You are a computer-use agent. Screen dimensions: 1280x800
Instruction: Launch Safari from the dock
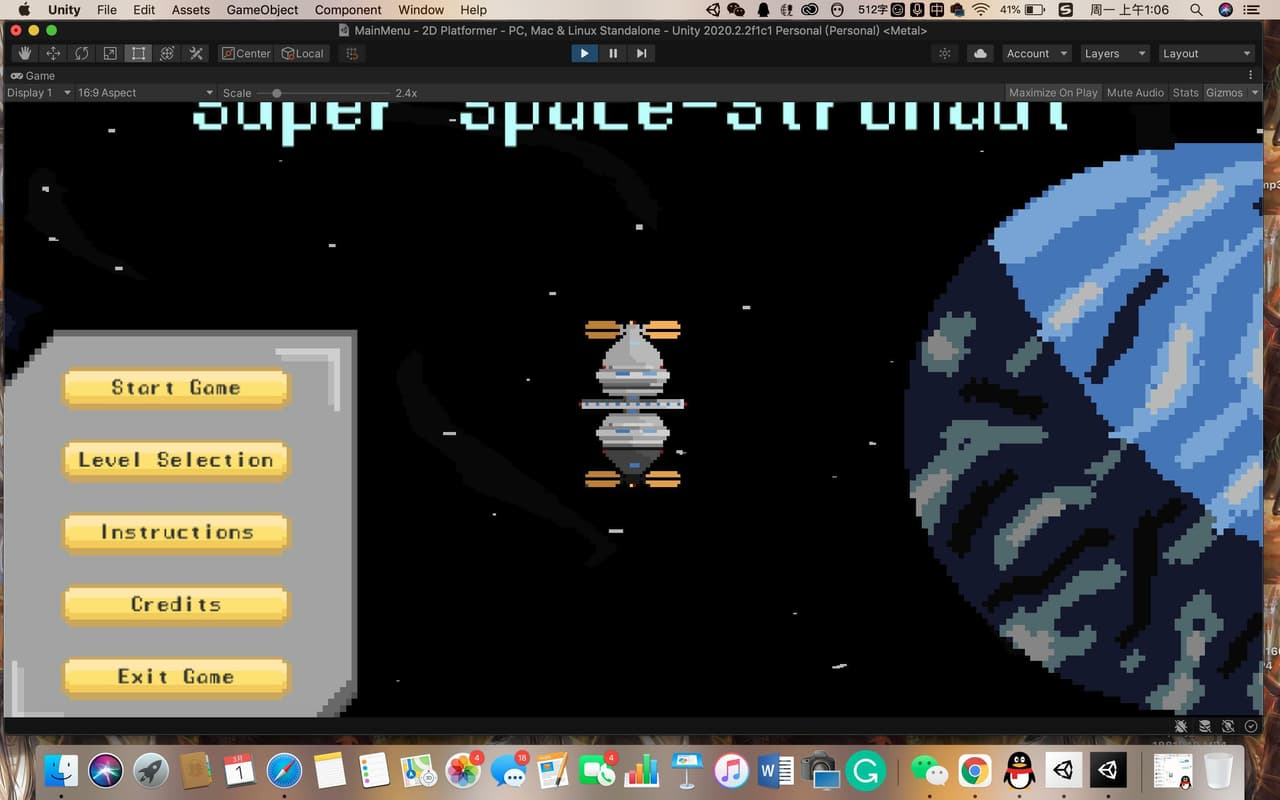[284, 770]
